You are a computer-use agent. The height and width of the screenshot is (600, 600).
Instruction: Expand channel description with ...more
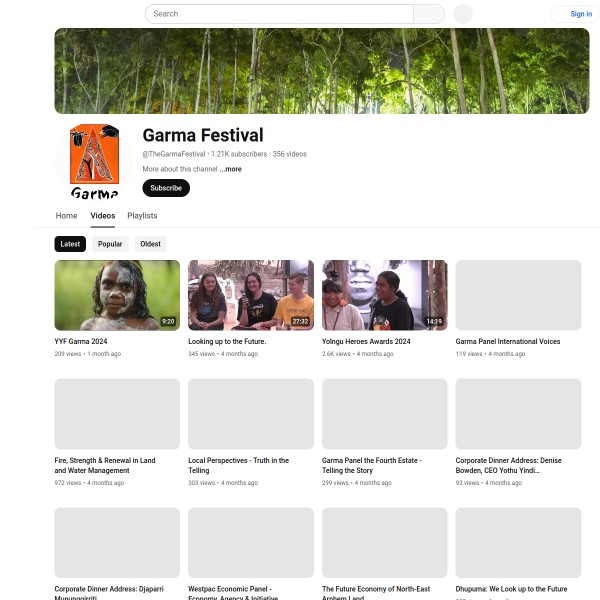click(230, 169)
